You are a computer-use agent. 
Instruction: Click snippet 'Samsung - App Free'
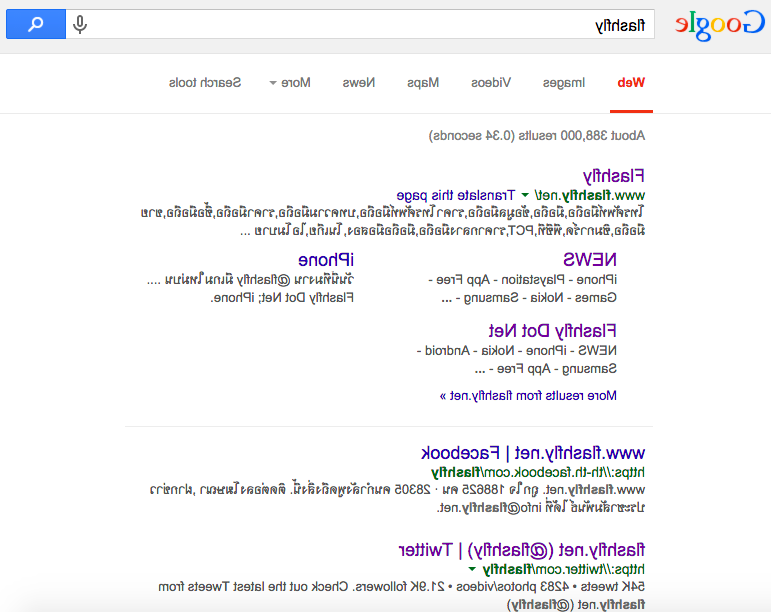pyautogui.click(x=545, y=369)
